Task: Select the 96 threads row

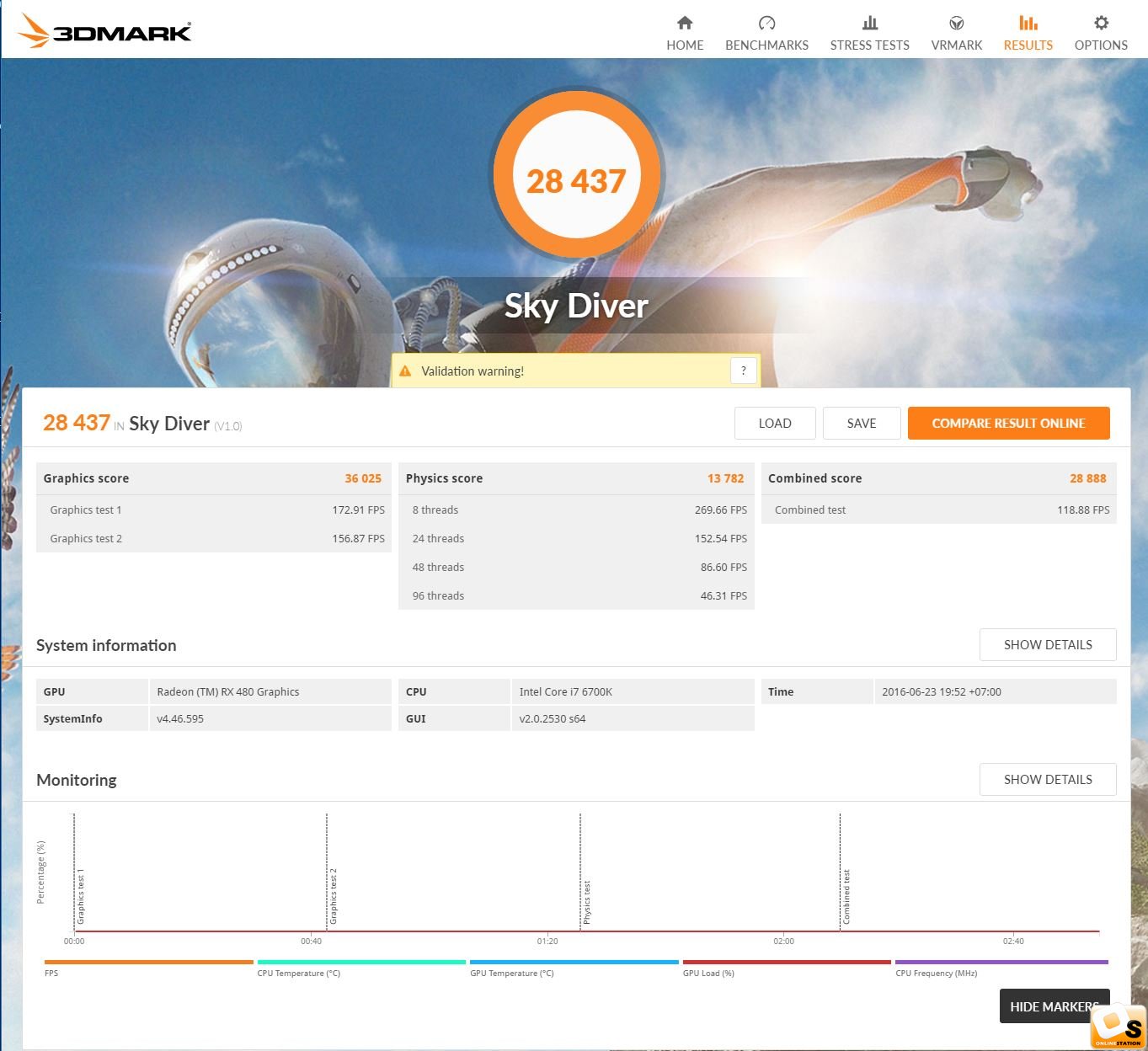Action: [x=576, y=595]
